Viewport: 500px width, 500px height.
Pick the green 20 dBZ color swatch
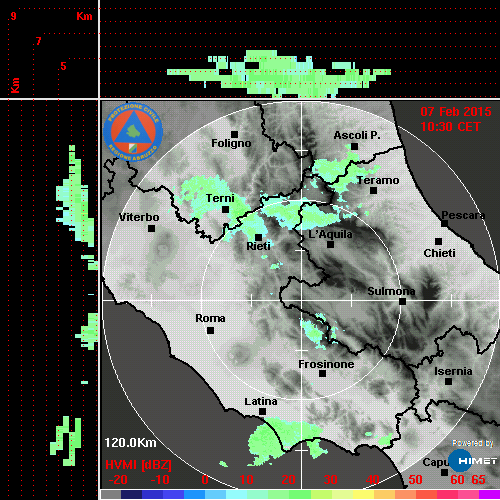point(289,495)
